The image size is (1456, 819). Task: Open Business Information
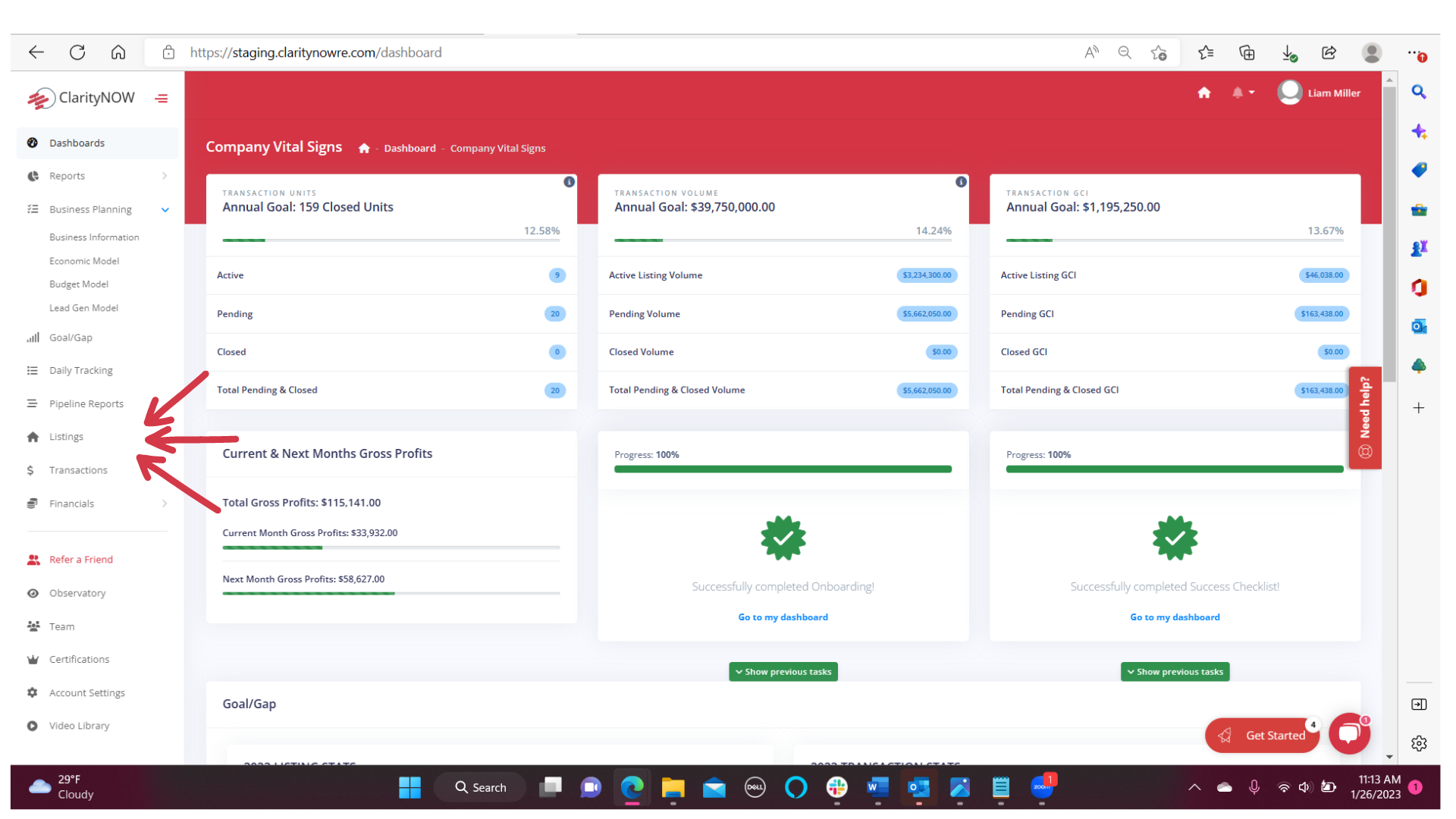click(94, 237)
